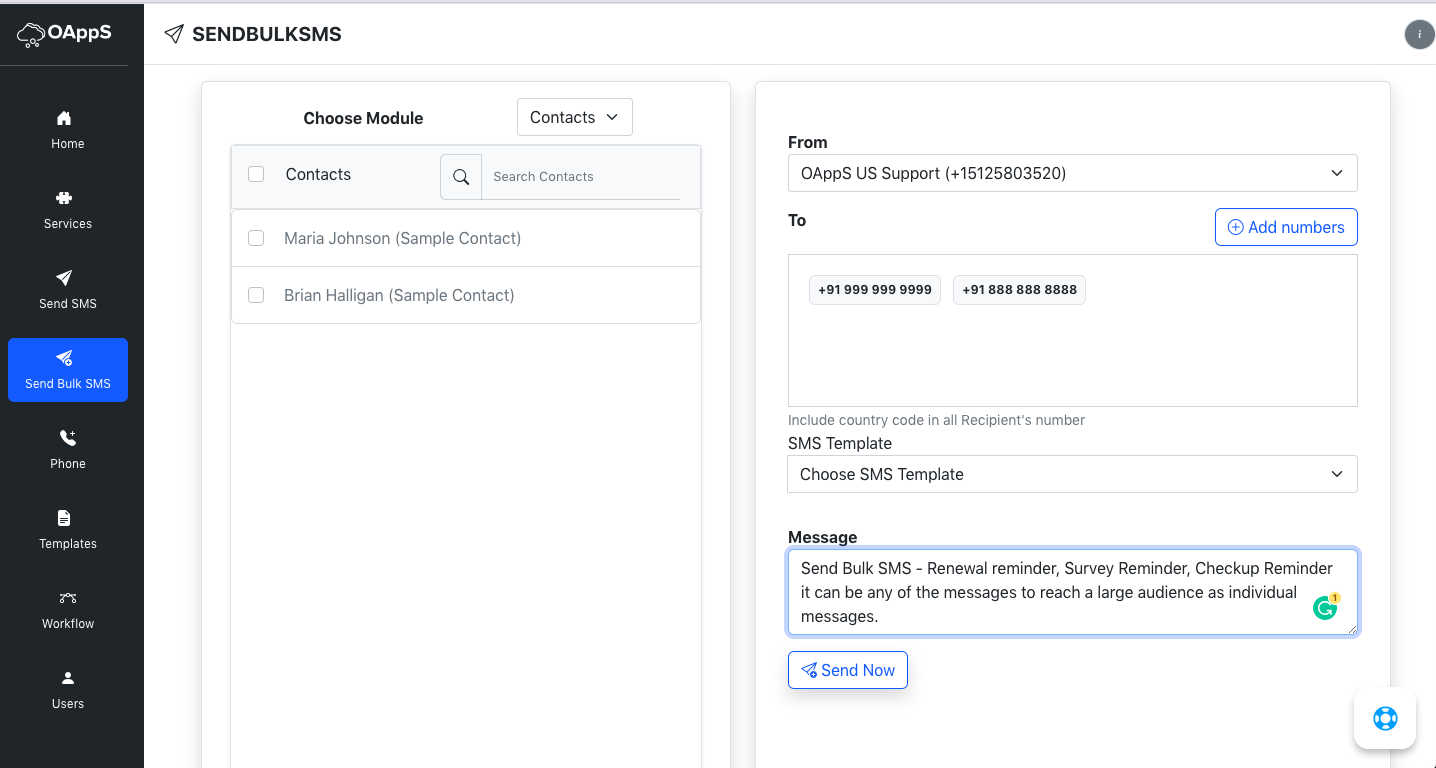The height and width of the screenshot is (768, 1436).
Task: Go to Send SMS page
Action: [x=68, y=290]
